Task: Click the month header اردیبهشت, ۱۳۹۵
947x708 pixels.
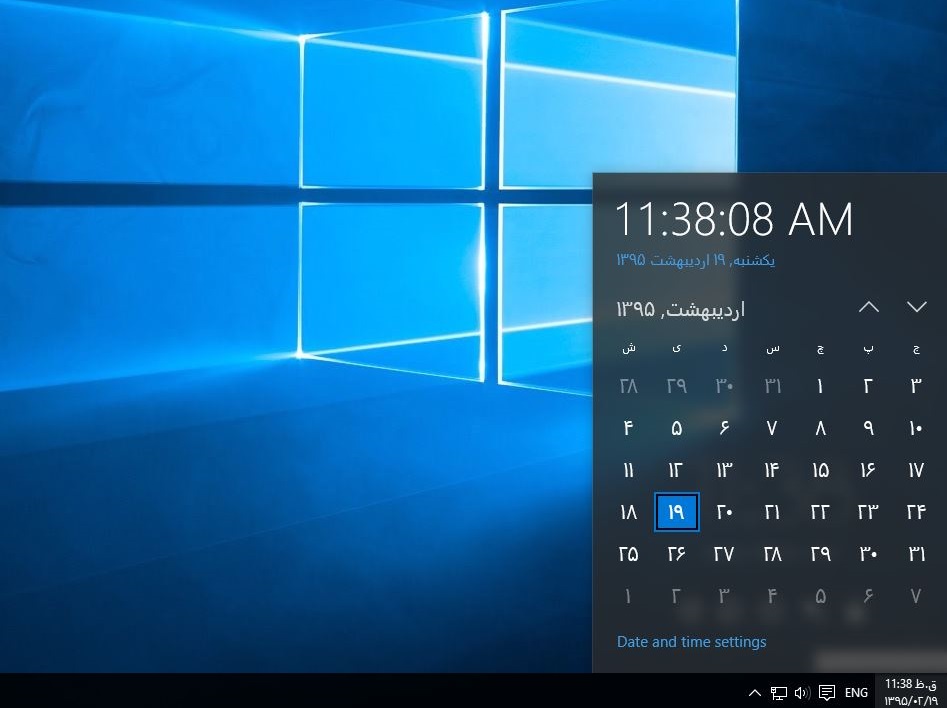Action: 681,309
